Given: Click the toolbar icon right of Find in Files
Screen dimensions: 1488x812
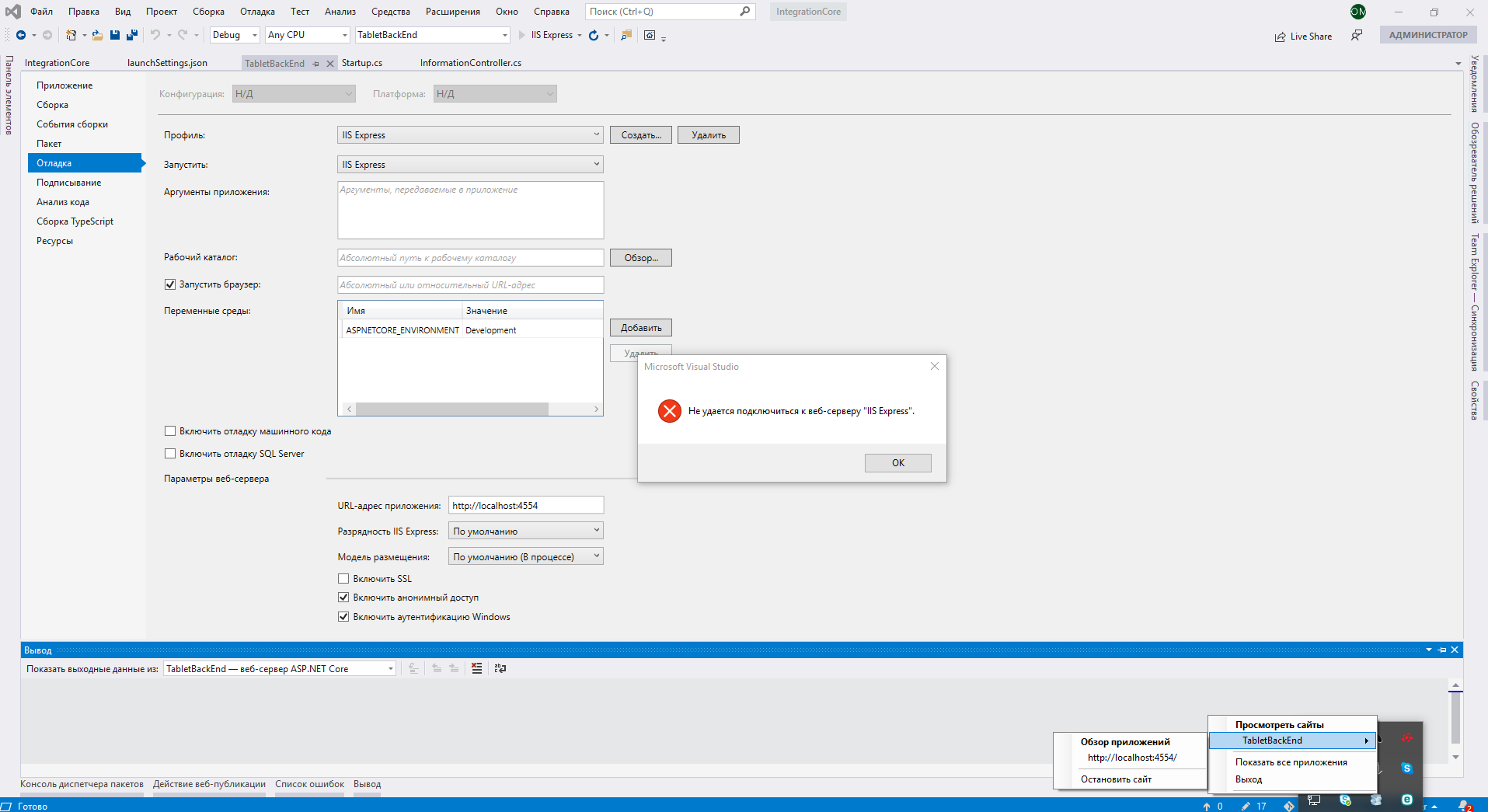Looking at the screenshot, I should click(650, 35).
